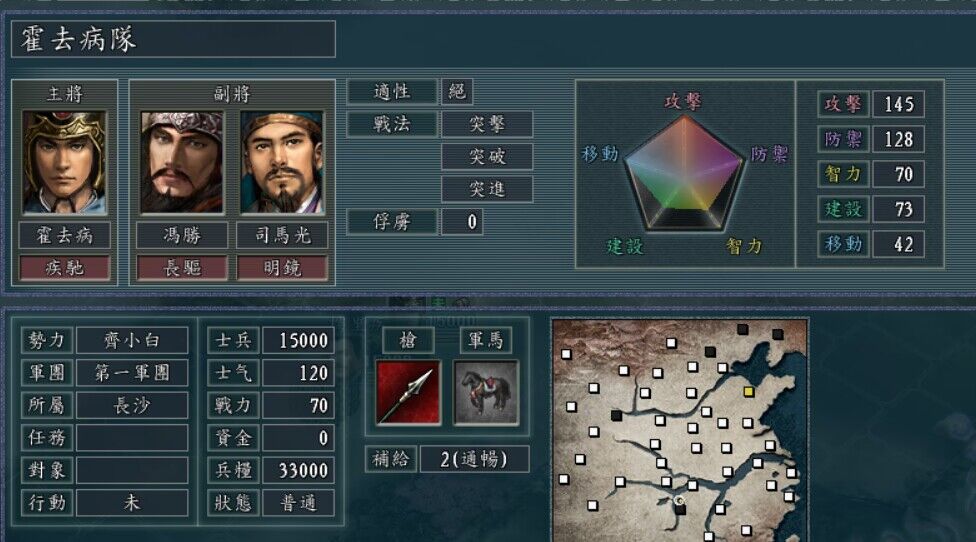Click the stats pentagon radar chart
This screenshot has width=976, height=542.
pyautogui.click(x=685, y=173)
